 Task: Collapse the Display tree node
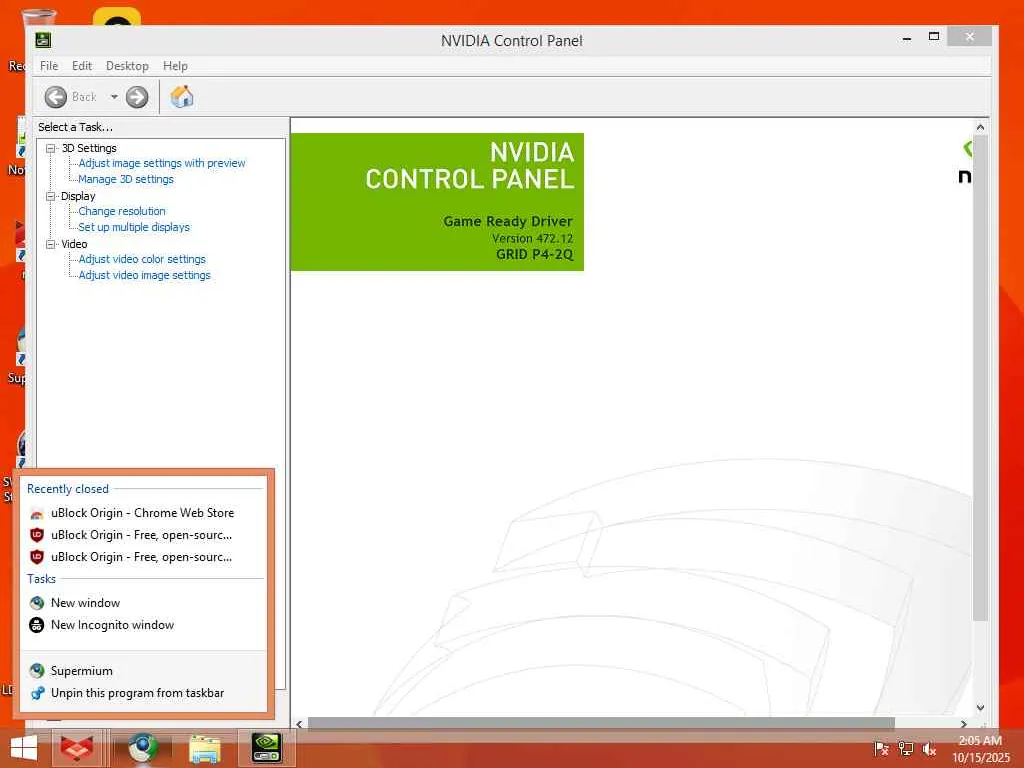click(50, 196)
